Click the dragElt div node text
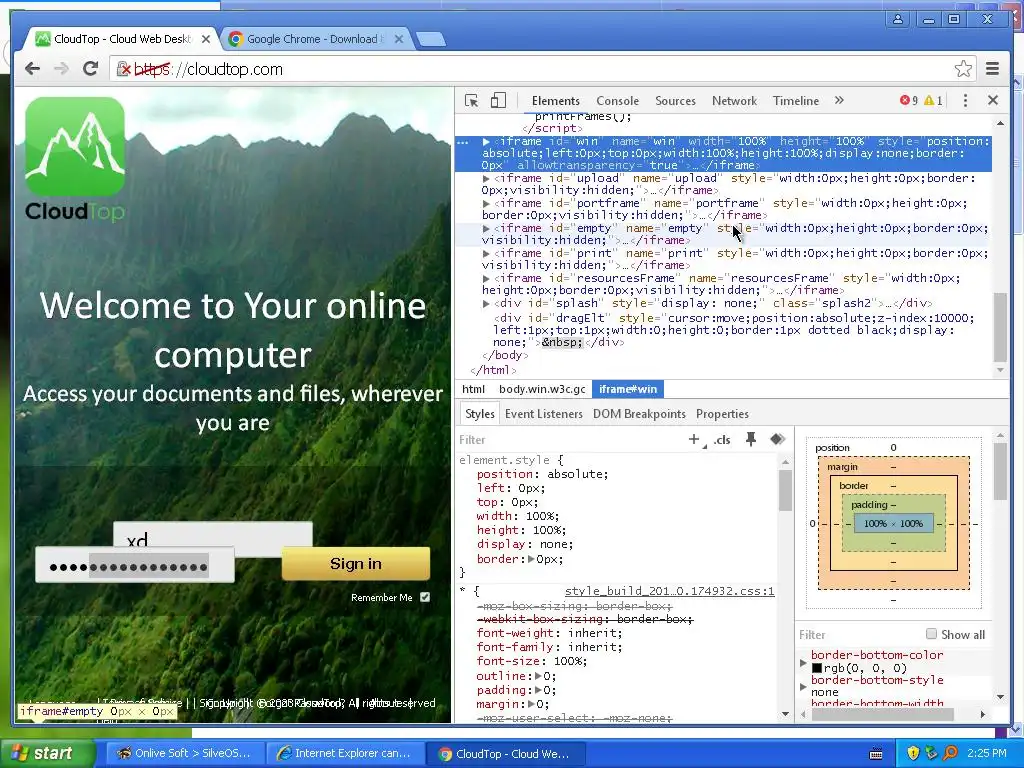The height and width of the screenshot is (768, 1024). click(x=729, y=330)
